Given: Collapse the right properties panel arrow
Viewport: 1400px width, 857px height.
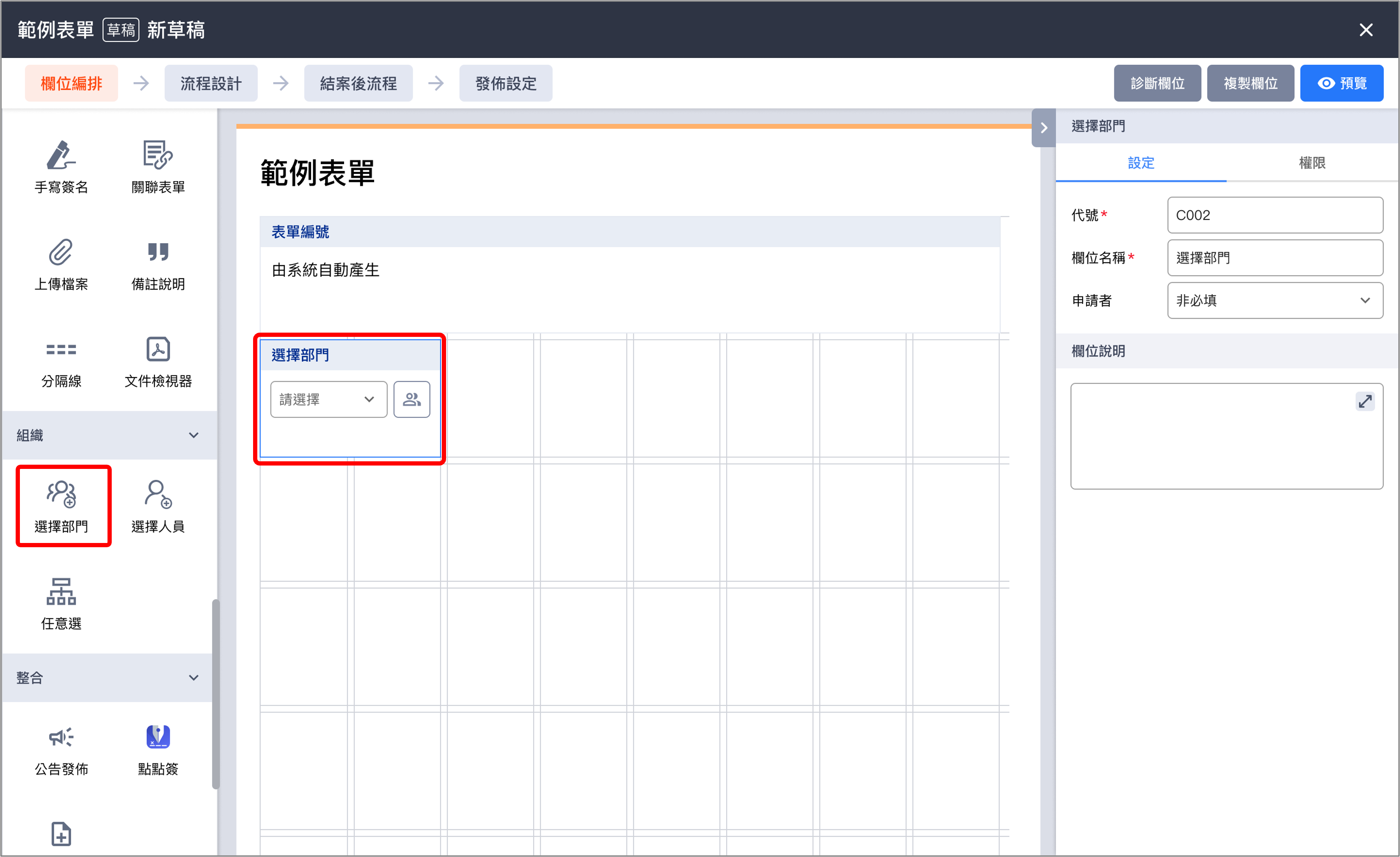Looking at the screenshot, I should click(x=1043, y=128).
